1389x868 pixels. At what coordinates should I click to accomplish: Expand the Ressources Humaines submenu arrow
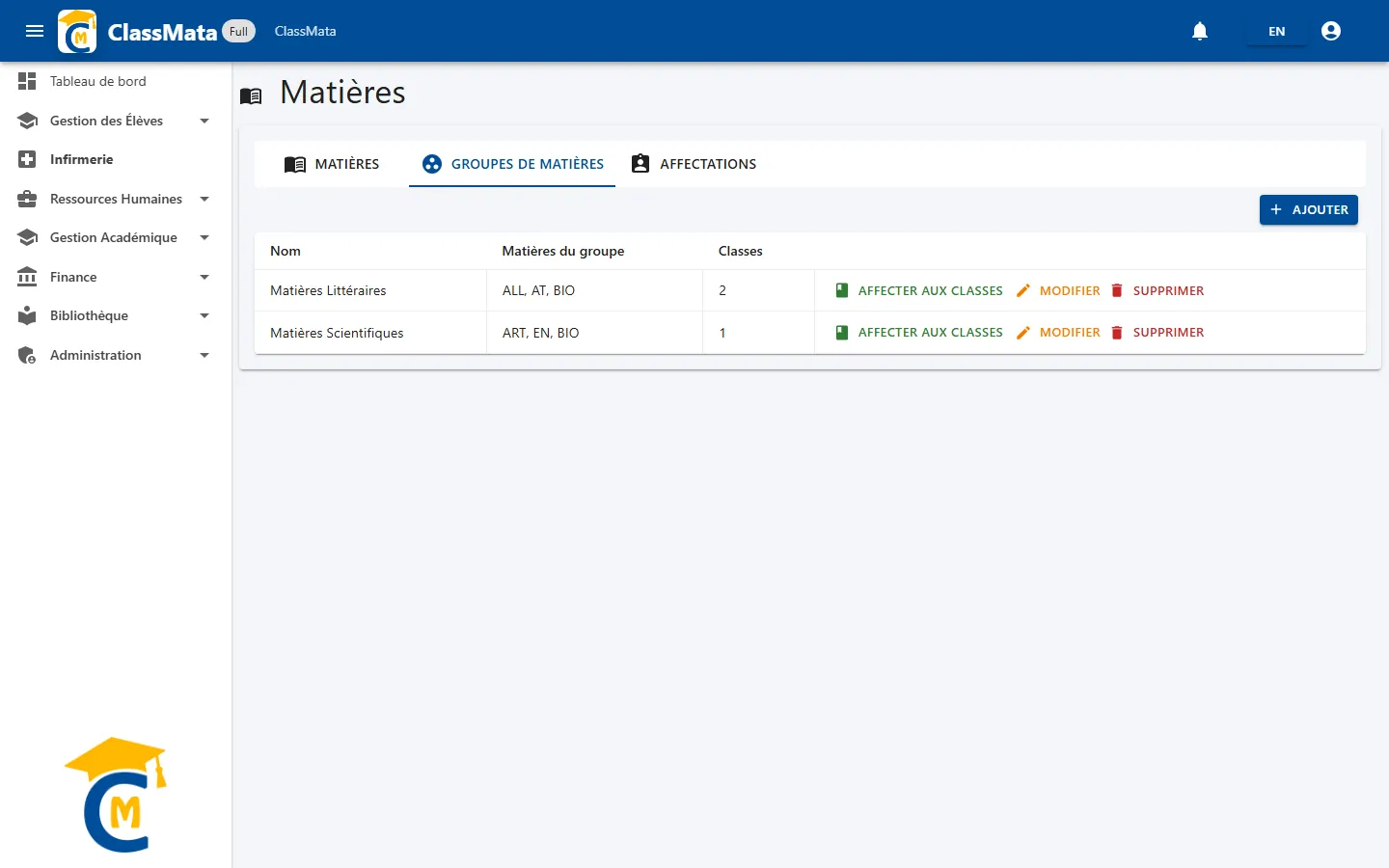(204, 199)
